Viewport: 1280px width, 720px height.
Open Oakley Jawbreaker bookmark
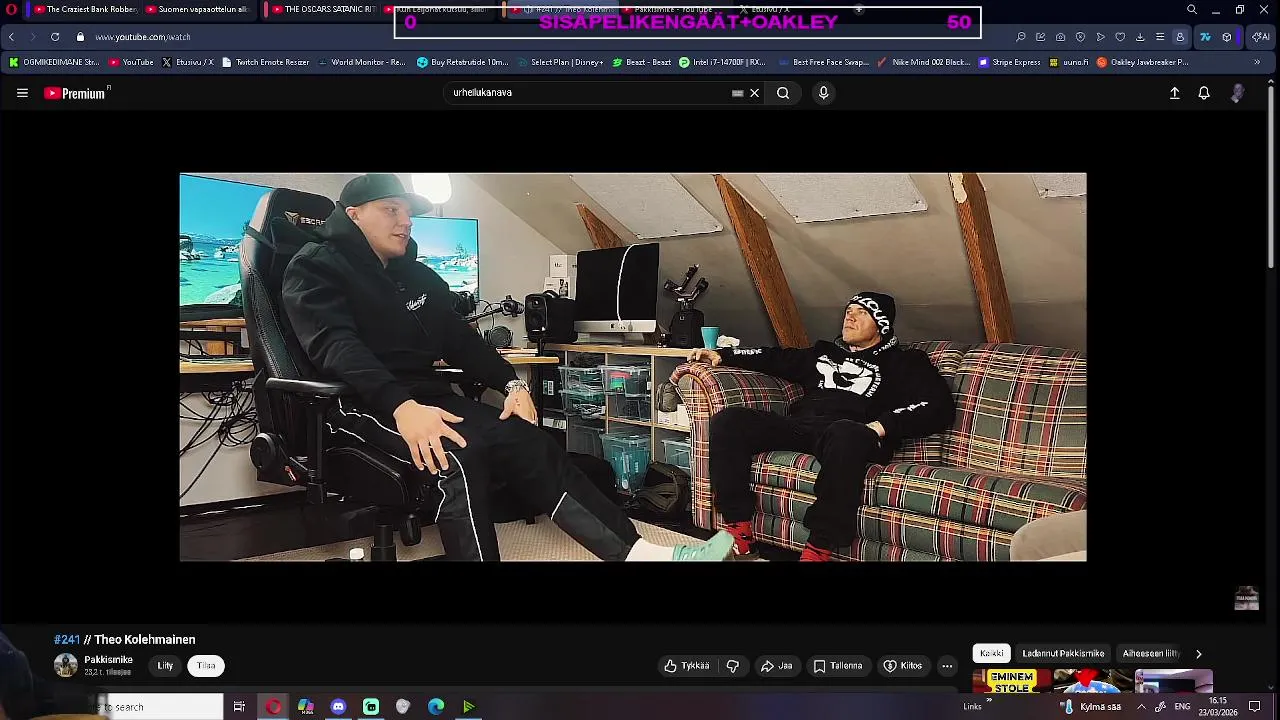coord(1142,62)
